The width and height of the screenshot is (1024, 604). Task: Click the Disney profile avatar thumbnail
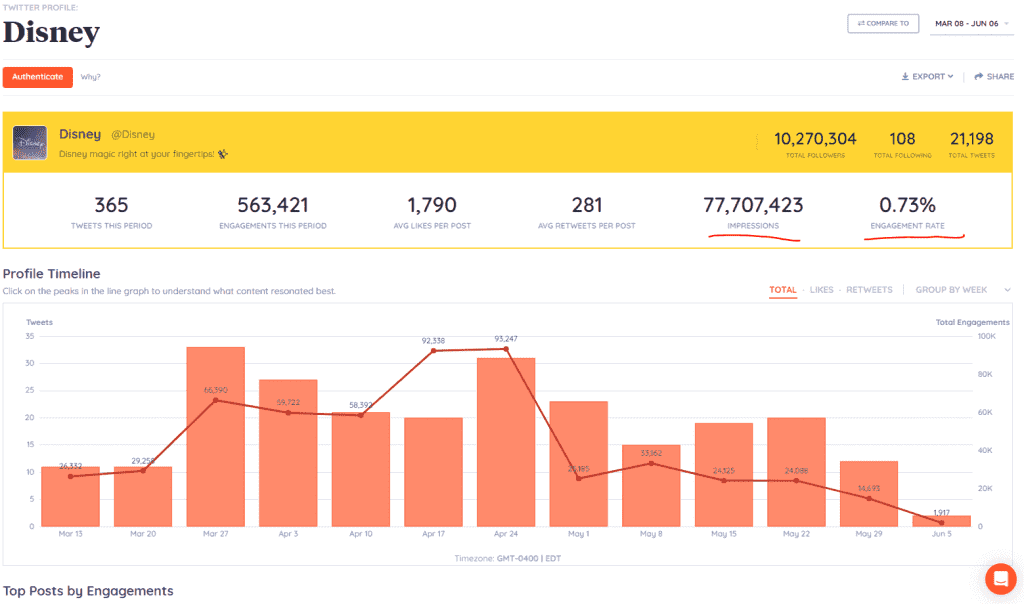(x=29, y=142)
